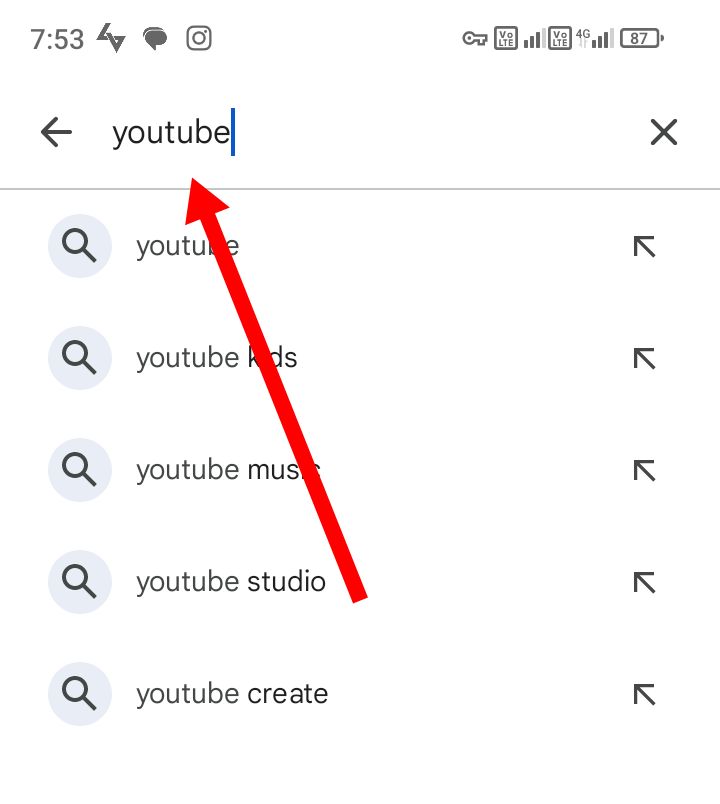This screenshot has height=804, width=720.
Task: Fill query using arrow next to "youtube studio"
Action: [x=644, y=581]
